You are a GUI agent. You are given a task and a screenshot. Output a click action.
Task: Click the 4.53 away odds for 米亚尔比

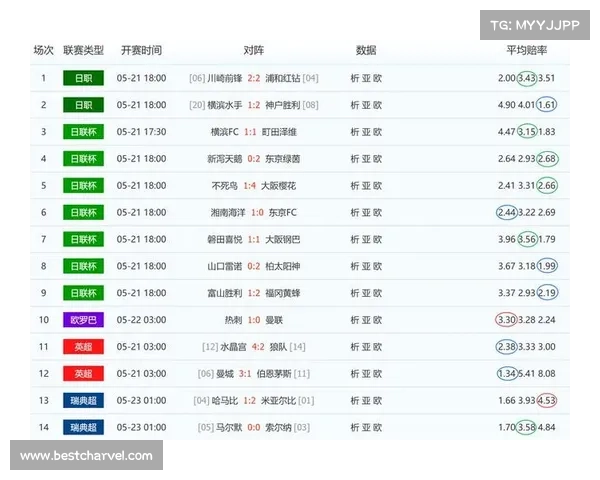(547, 400)
